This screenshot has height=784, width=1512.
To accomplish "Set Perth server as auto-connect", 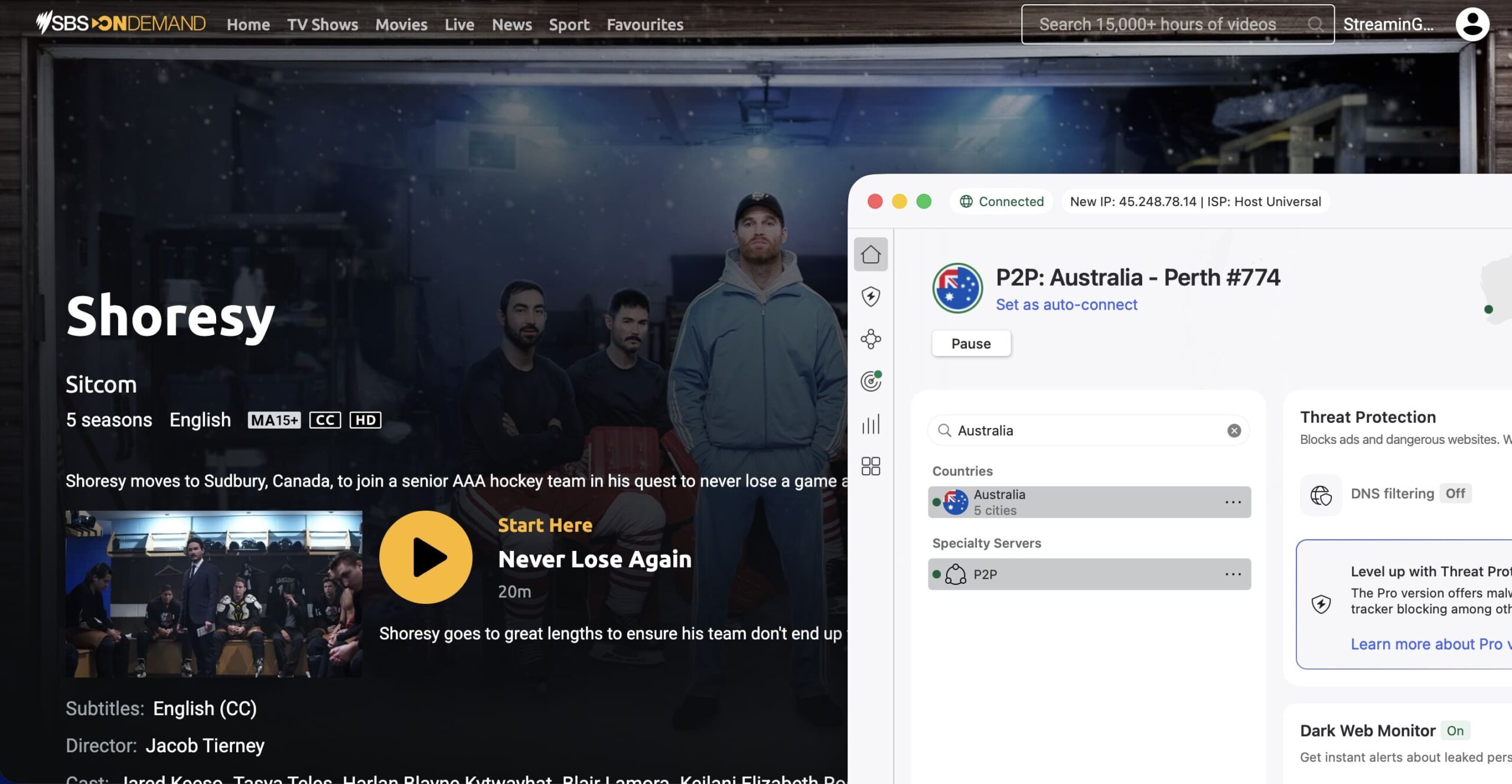I will pyautogui.click(x=1065, y=305).
